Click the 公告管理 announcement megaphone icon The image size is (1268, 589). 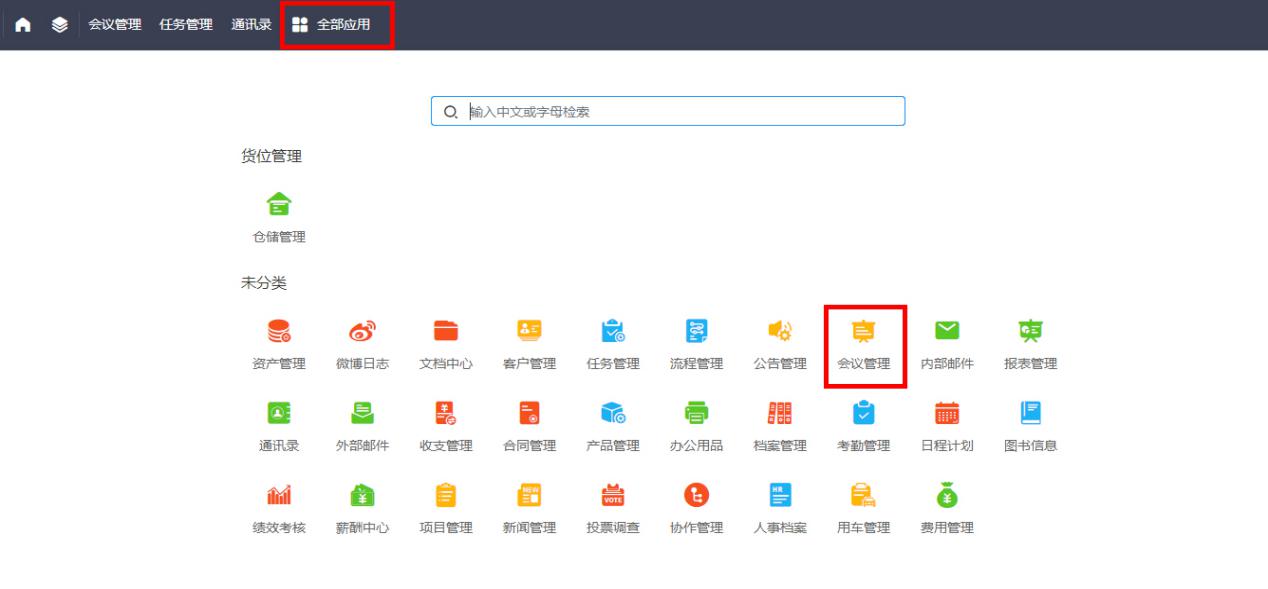click(779, 332)
